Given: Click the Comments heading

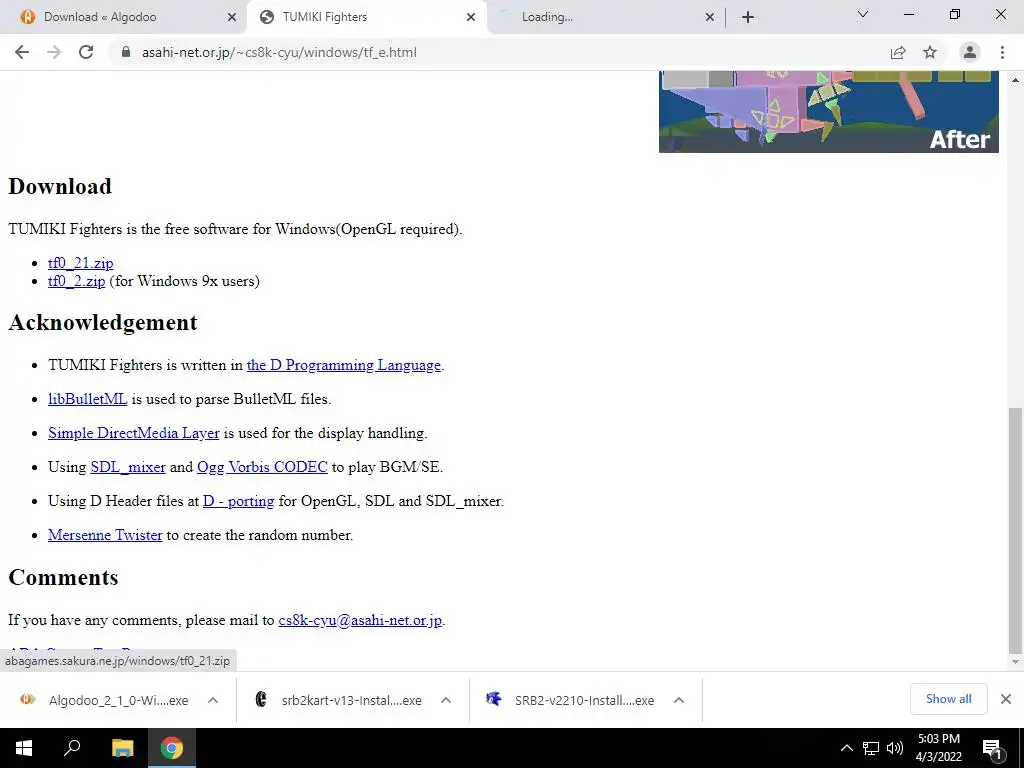Looking at the screenshot, I should pos(63,577).
